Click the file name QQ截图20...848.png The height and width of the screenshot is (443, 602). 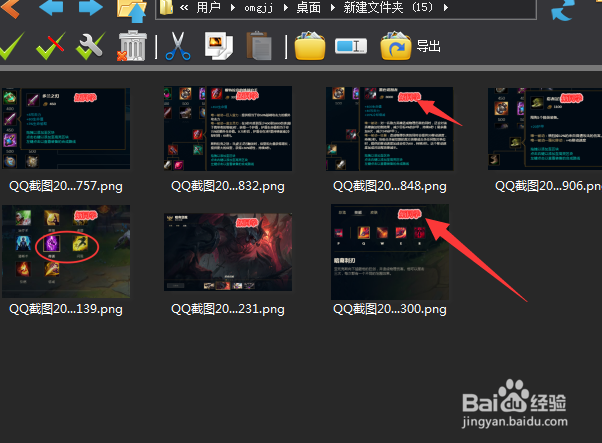(390, 186)
